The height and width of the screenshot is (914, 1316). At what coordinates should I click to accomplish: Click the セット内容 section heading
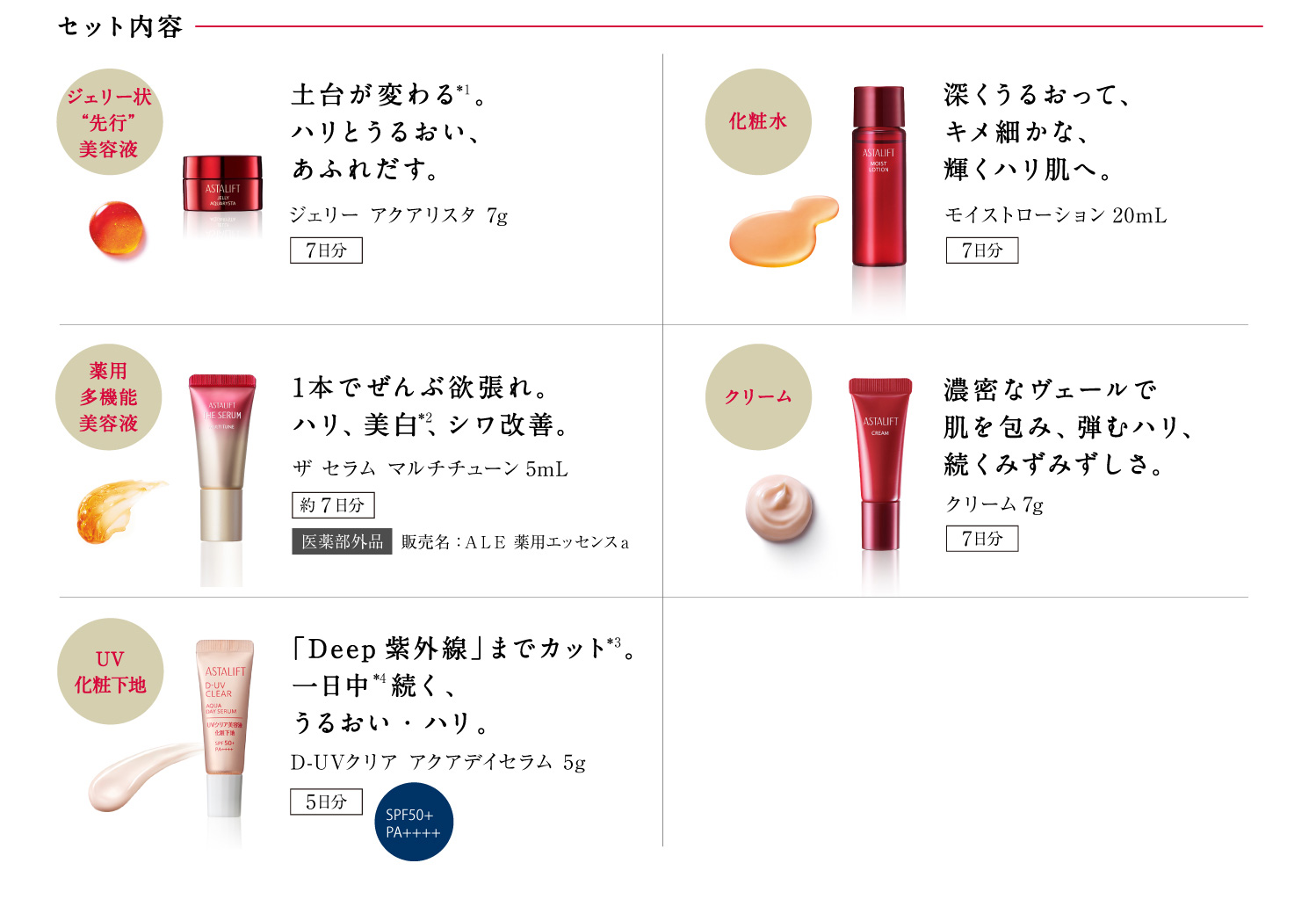click(120, 26)
